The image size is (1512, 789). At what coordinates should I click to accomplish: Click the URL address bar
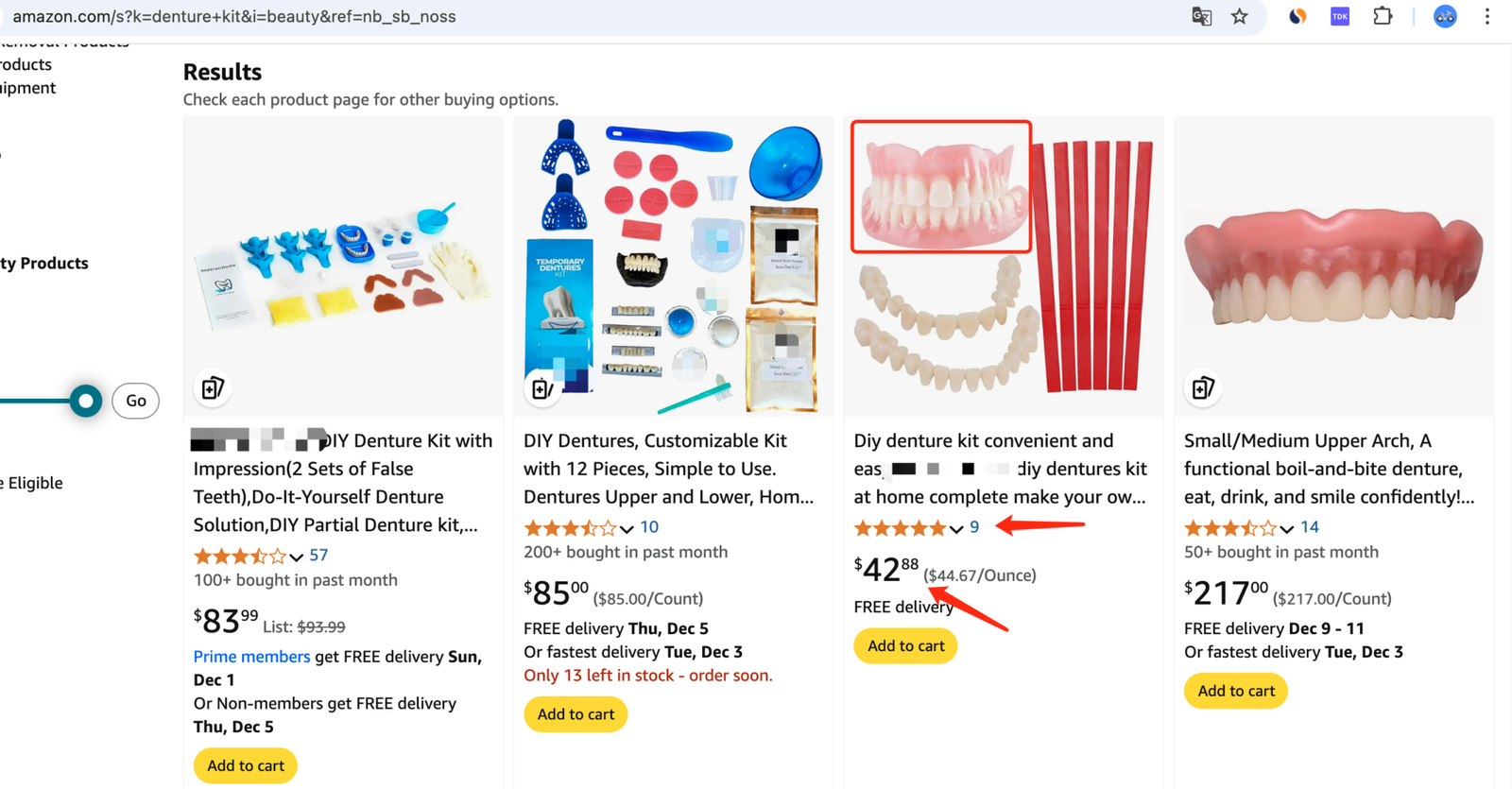567,17
